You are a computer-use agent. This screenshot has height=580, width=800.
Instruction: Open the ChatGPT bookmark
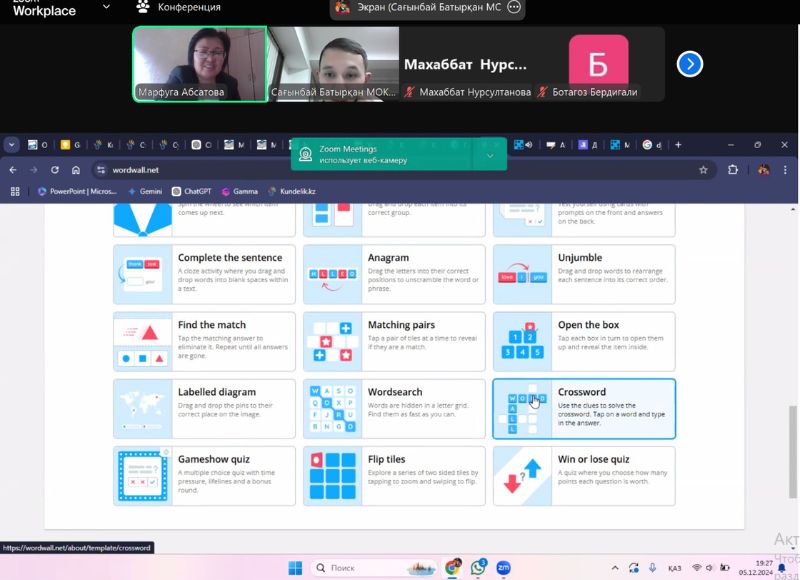click(191, 191)
